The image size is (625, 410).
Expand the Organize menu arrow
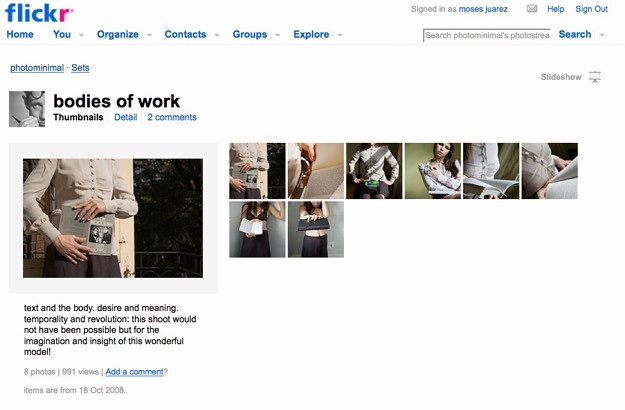[149, 35]
